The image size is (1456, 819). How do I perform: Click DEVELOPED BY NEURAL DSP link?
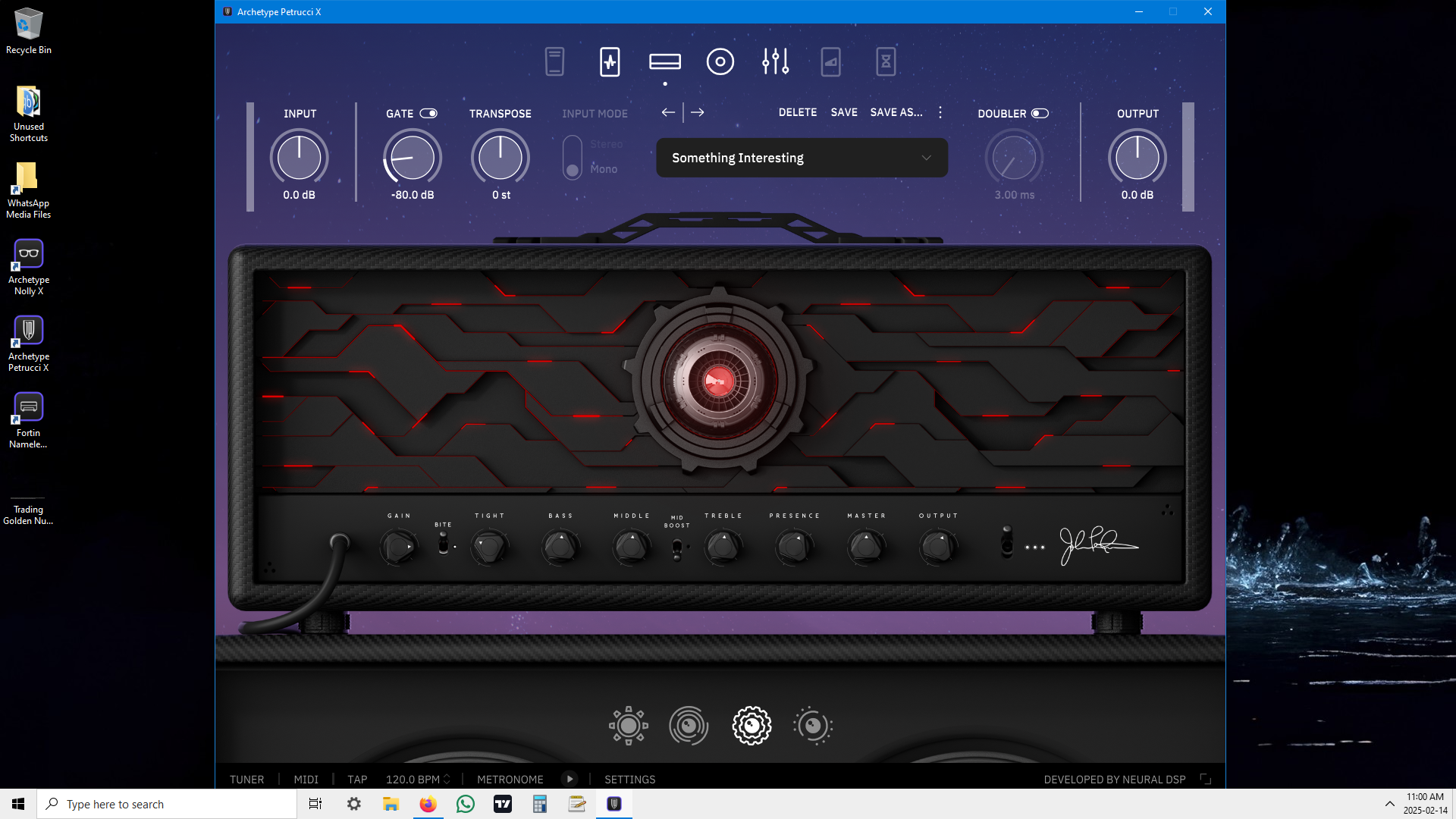pos(1114,779)
